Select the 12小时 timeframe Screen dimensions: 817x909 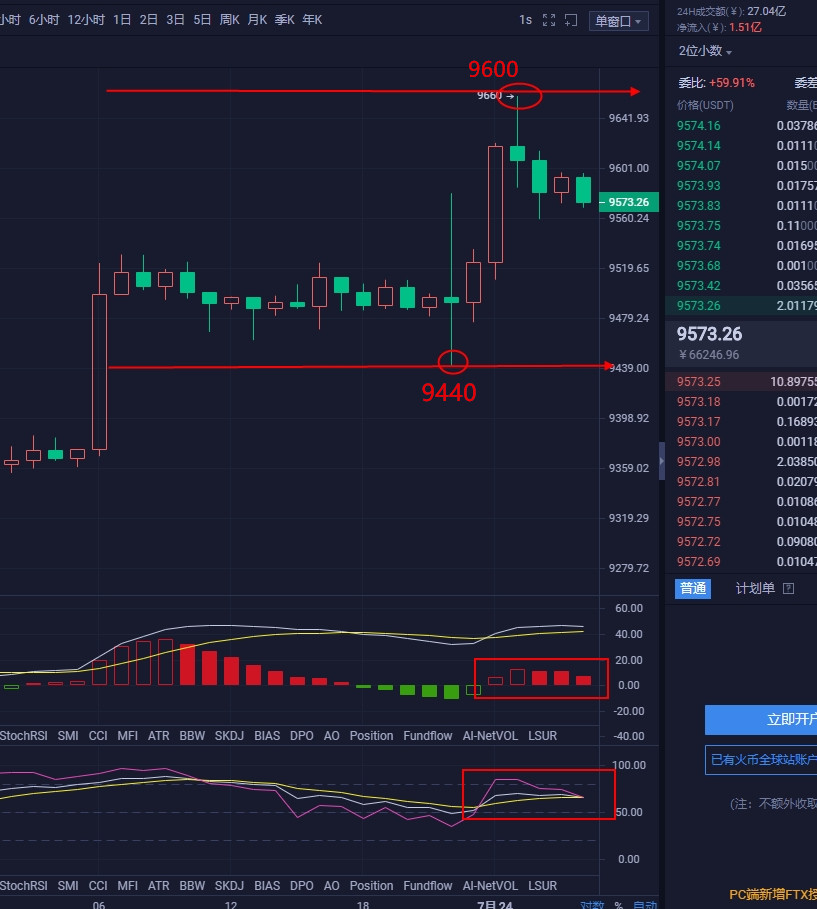[x=85, y=20]
